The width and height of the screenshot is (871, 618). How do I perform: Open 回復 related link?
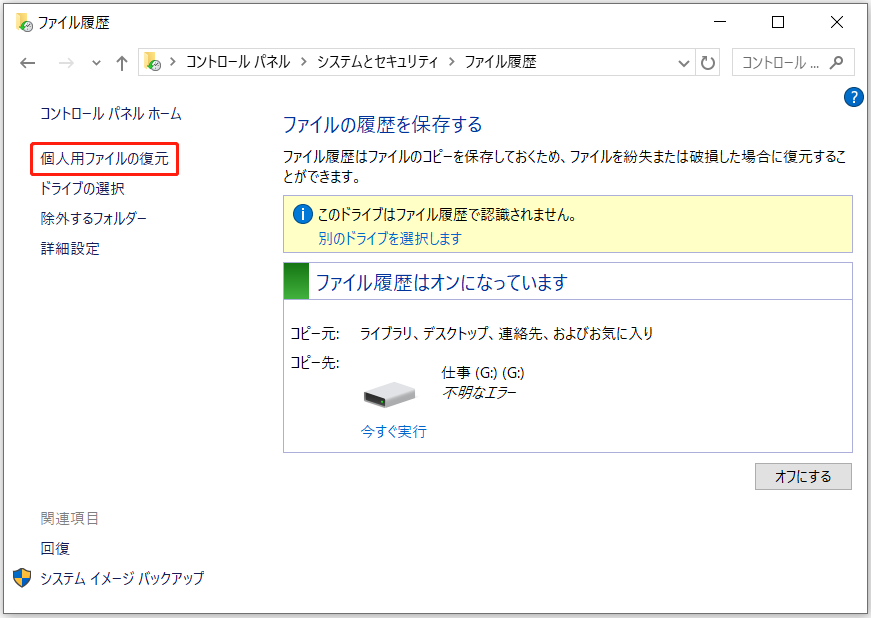(x=55, y=549)
